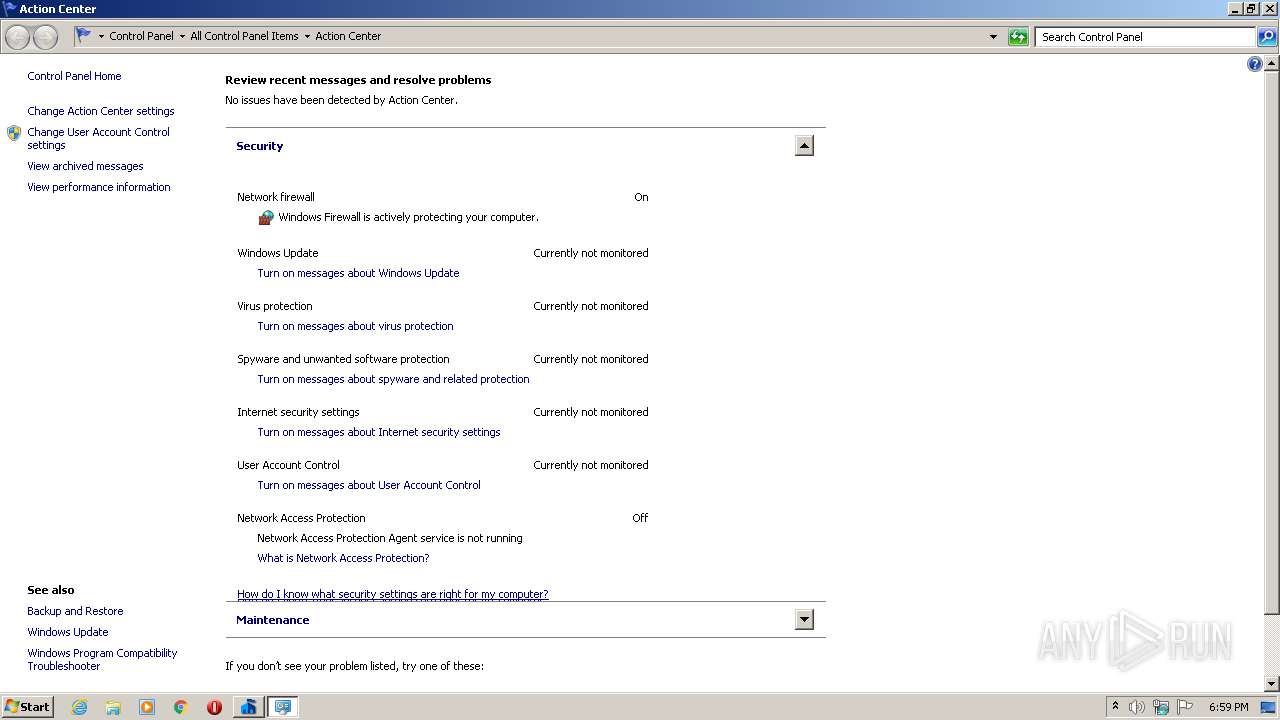Viewport: 1280px width, 720px height.
Task: Click the Maintenance section heading
Action: click(272, 620)
